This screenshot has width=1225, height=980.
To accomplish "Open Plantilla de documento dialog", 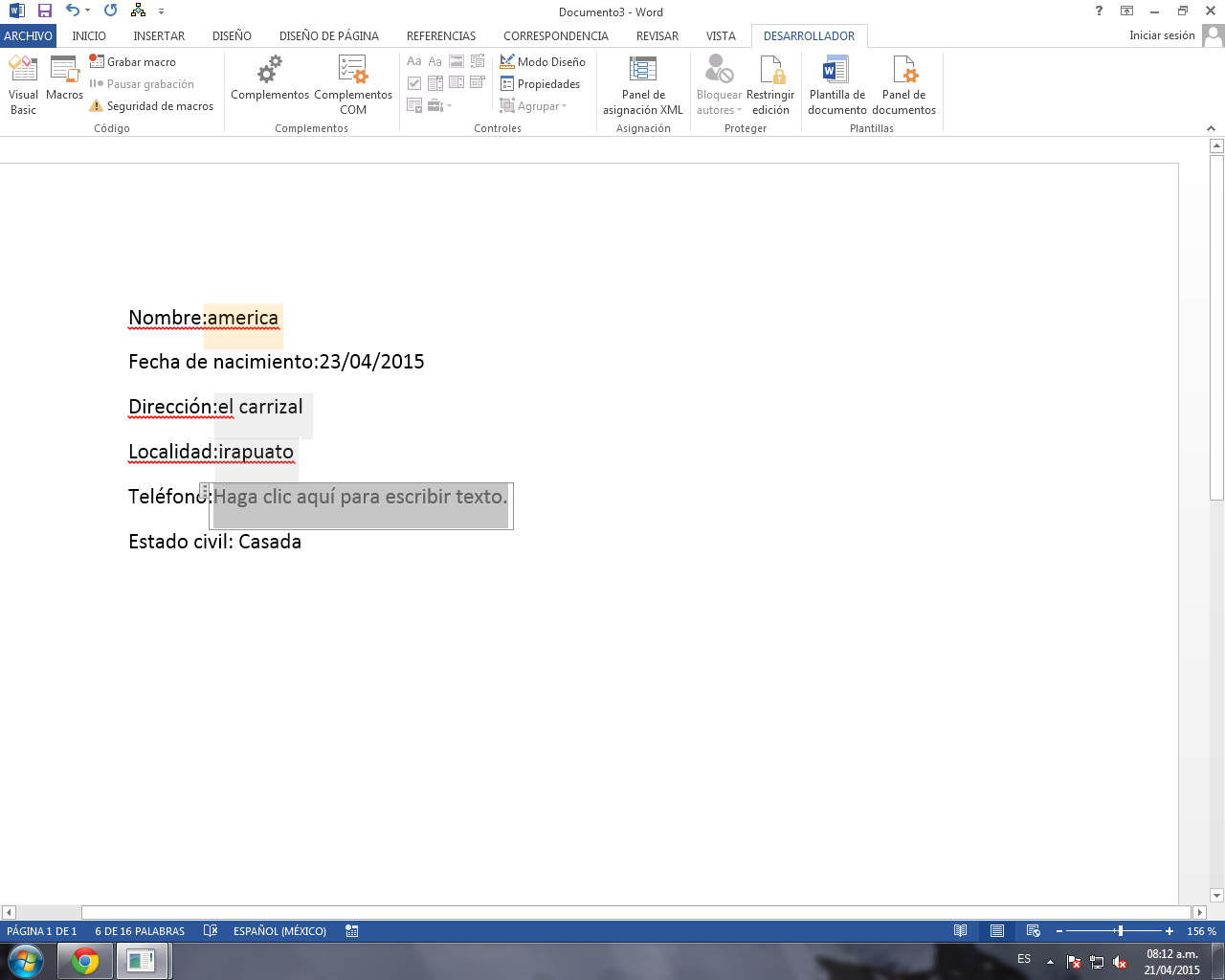I will (837, 84).
